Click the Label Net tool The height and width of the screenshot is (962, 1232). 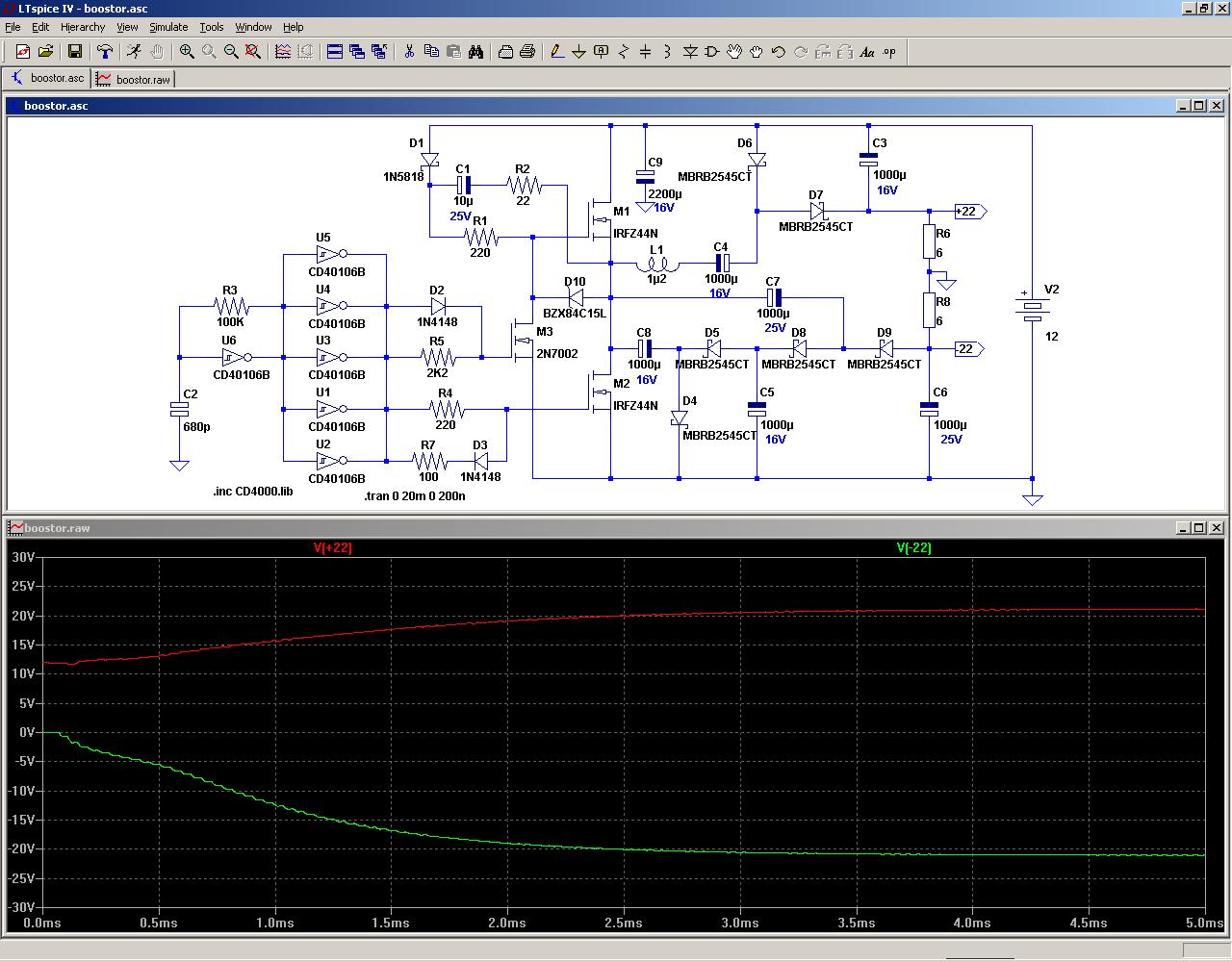click(601, 52)
